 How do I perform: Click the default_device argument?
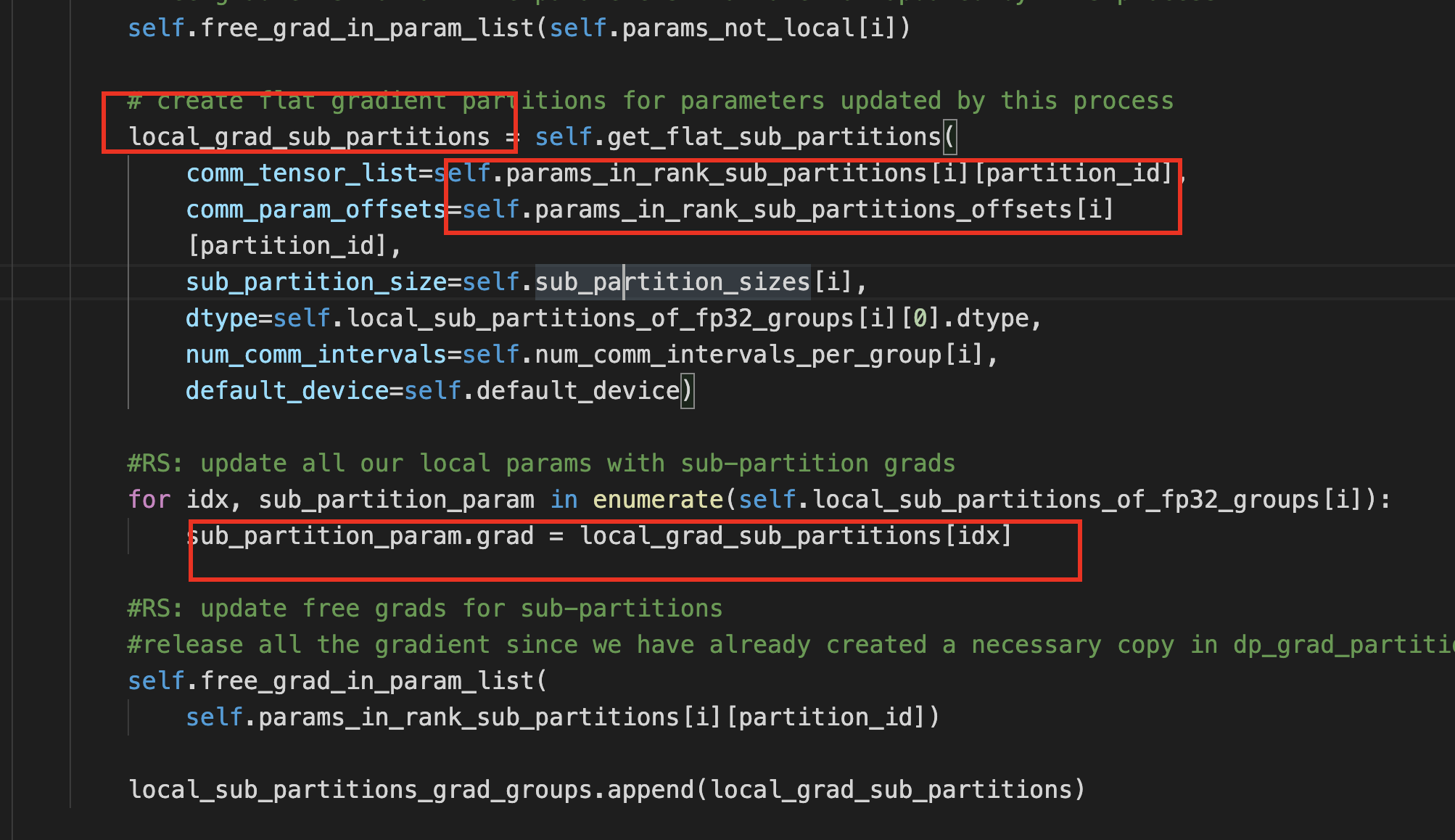click(290, 390)
